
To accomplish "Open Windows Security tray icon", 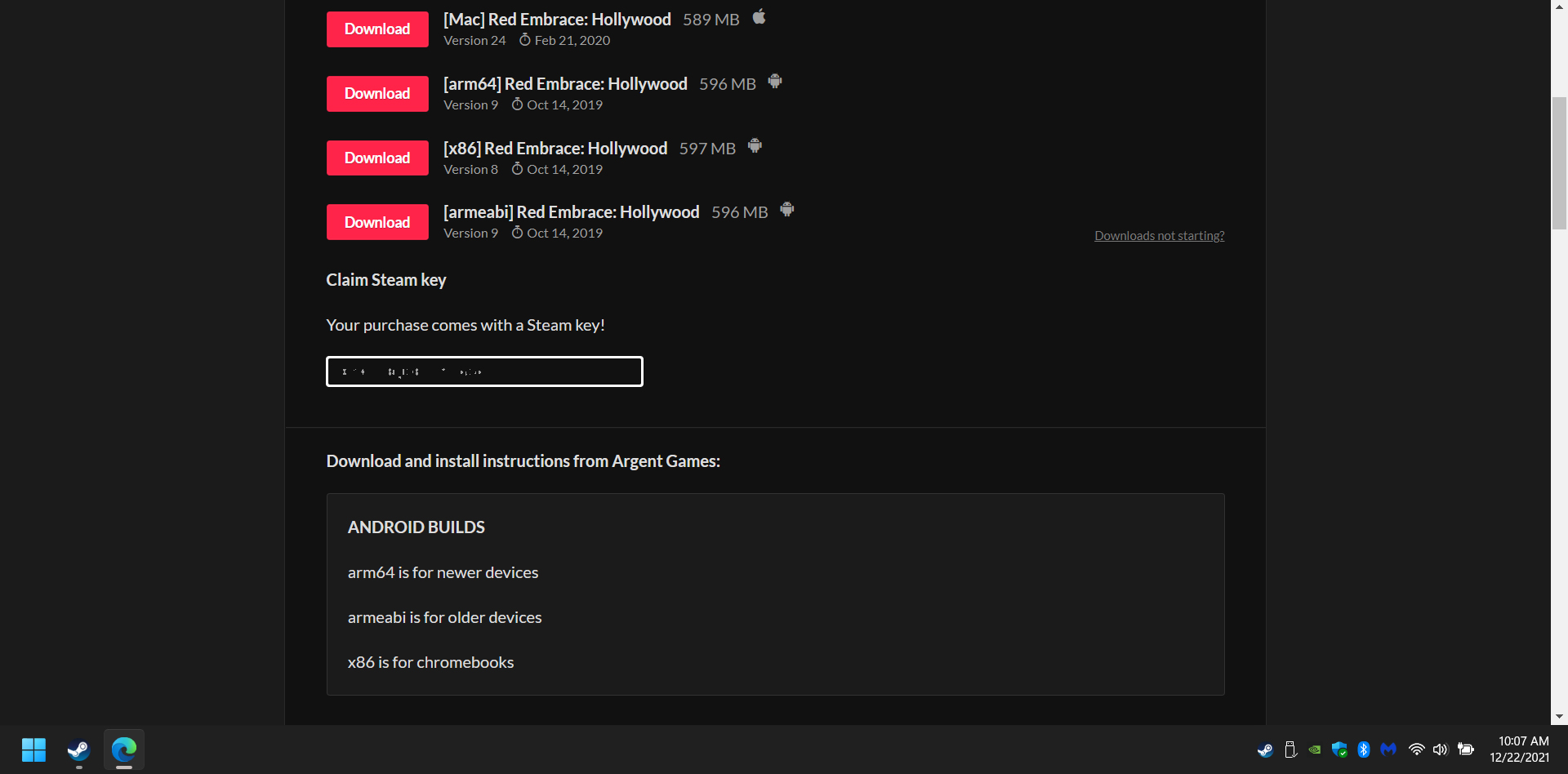I will pos(1339,750).
